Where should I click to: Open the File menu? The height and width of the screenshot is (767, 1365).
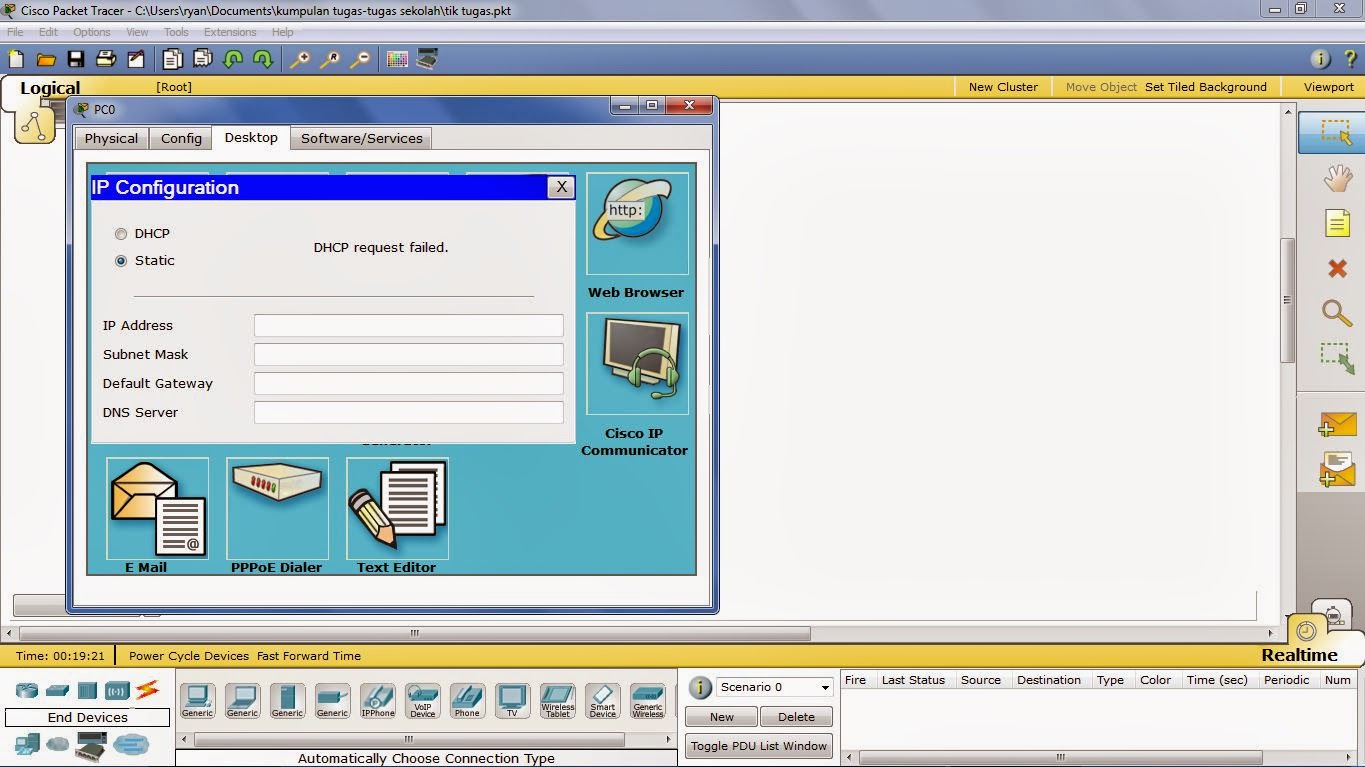pos(15,32)
